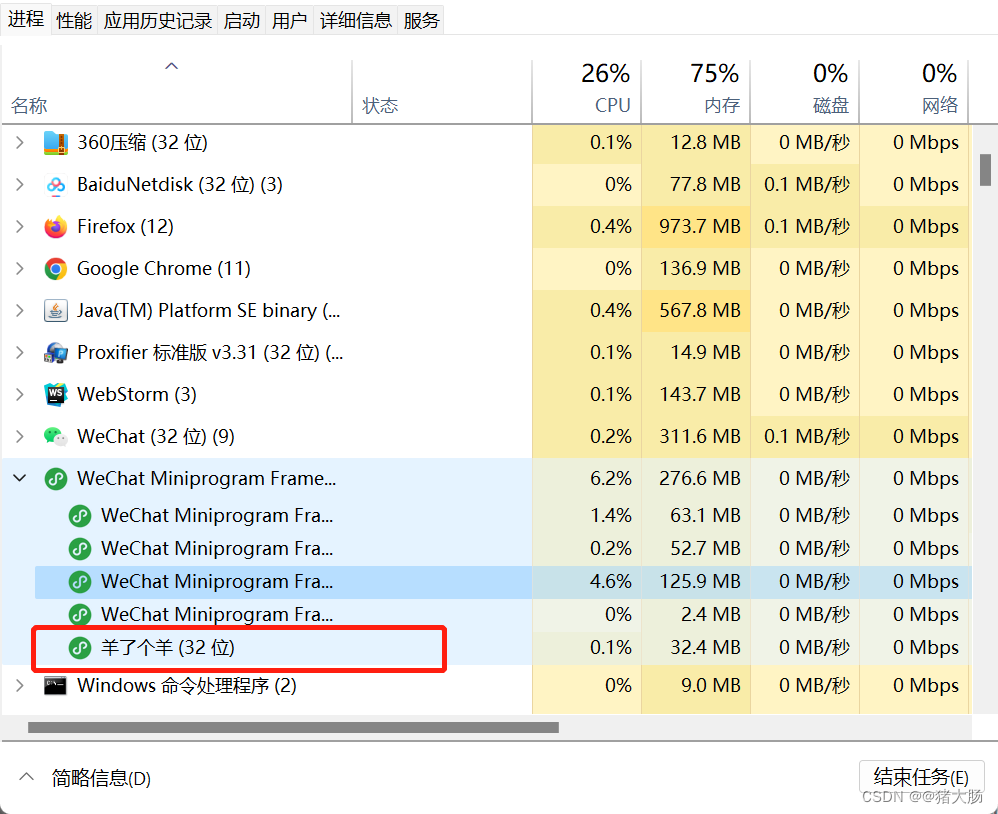Click the Firefox browser icon
The image size is (998, 814).
click(55, 227)
